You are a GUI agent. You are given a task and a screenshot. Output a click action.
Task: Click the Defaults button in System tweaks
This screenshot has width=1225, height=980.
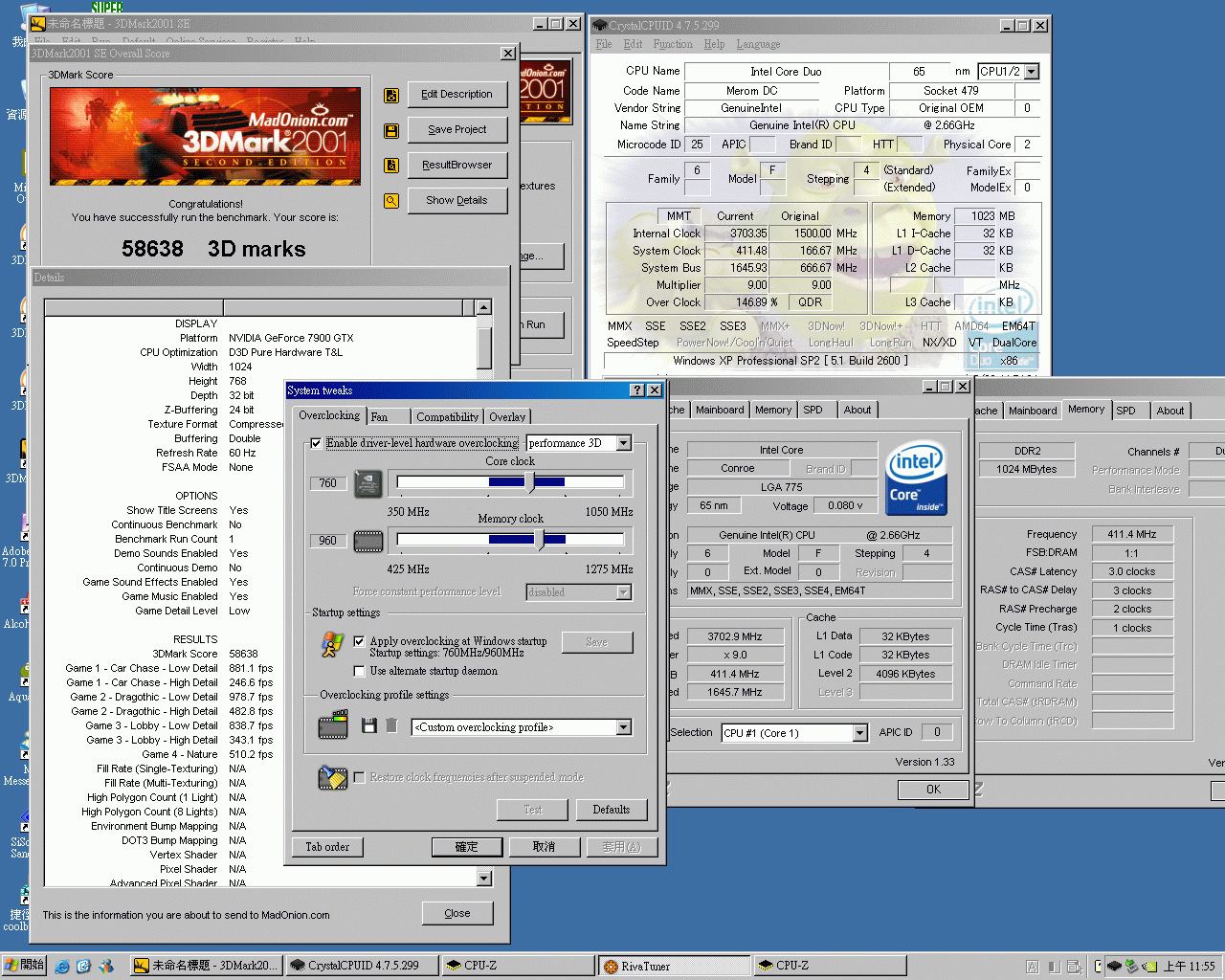click(x=612, y=810)
